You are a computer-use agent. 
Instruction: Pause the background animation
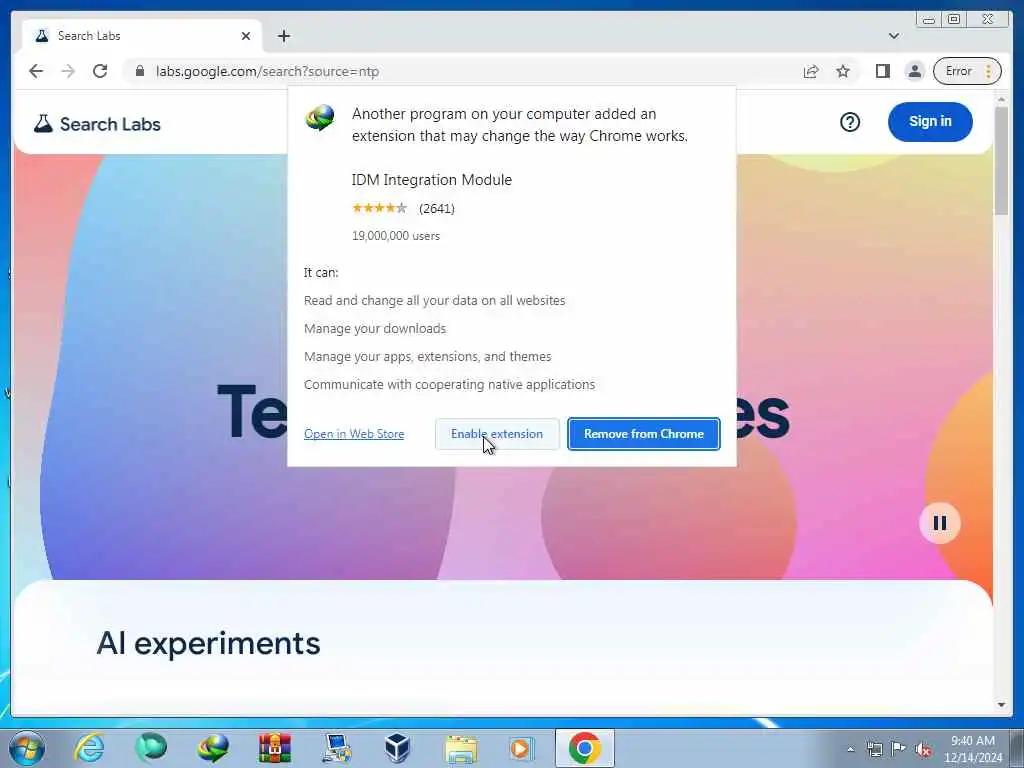tap(940, 523)
